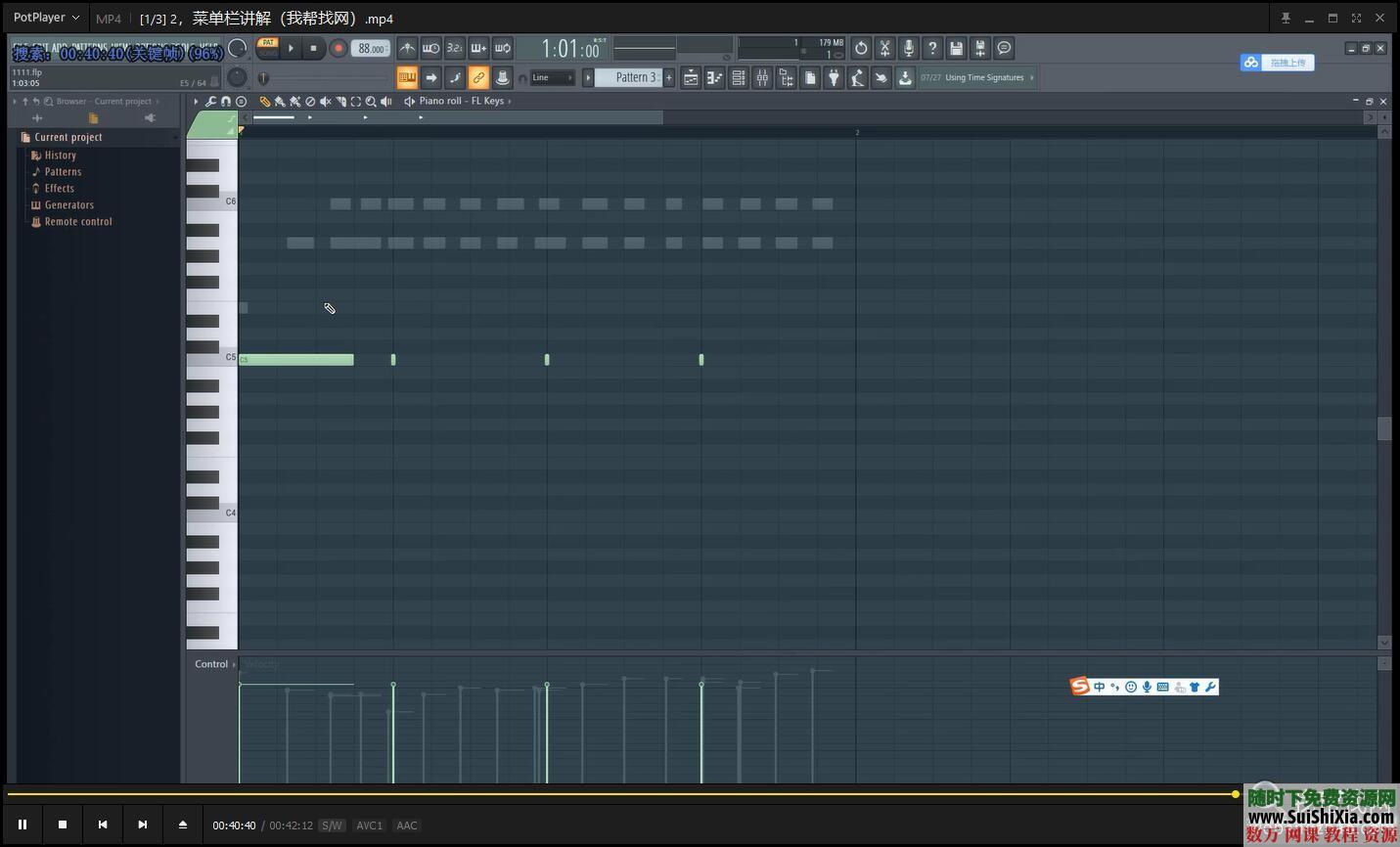Toggle the PAT/SONG mode switch
The width and height of the screenshot is (1400, 847).
coord(267,43)
